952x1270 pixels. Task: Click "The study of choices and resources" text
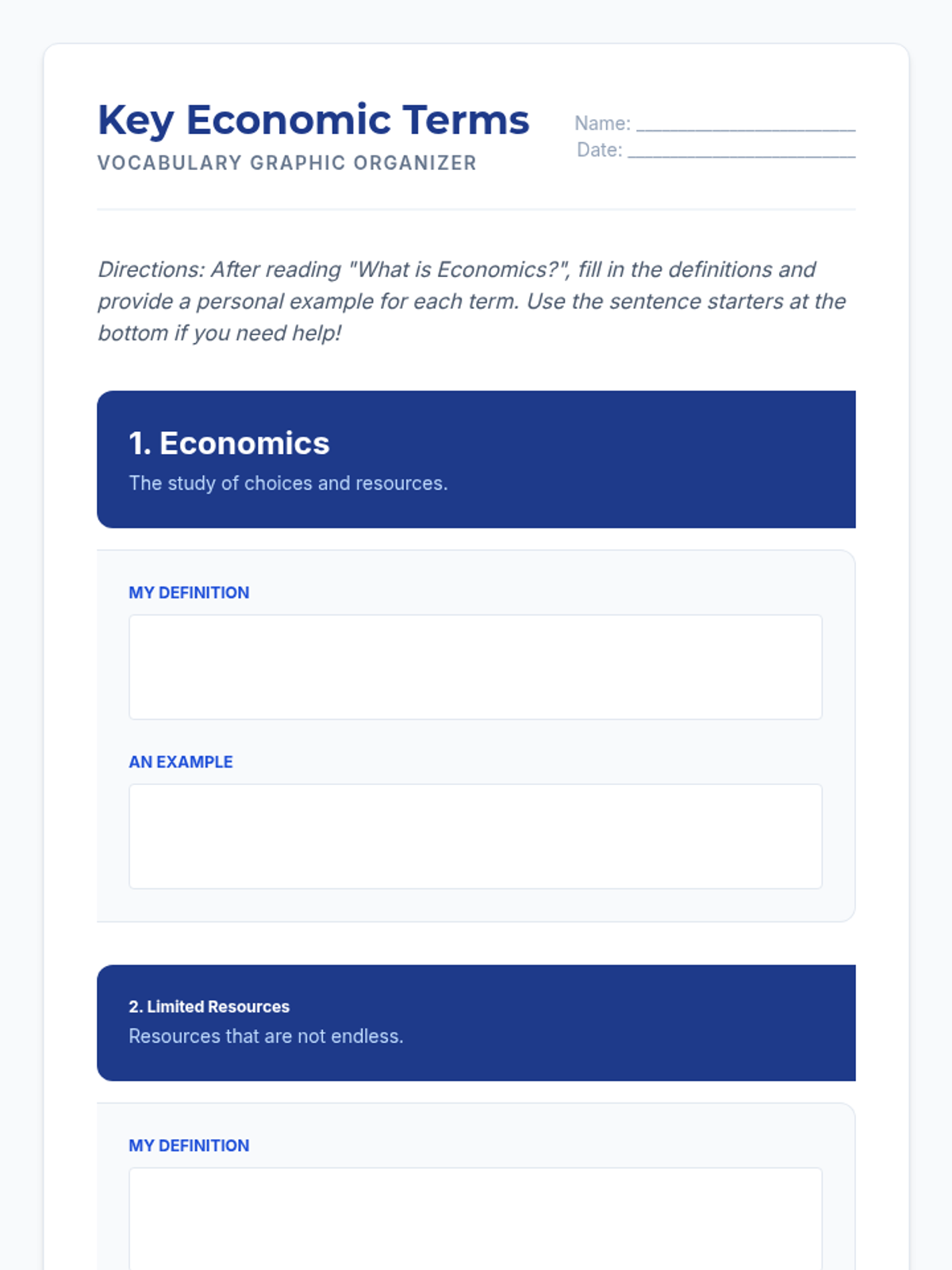288,483
